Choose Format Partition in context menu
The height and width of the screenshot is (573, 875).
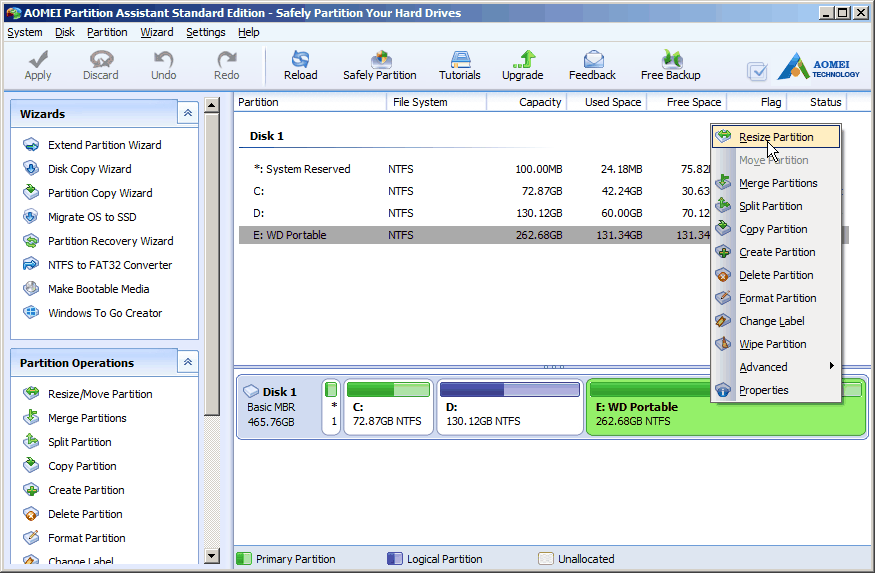tap(776, 298)
